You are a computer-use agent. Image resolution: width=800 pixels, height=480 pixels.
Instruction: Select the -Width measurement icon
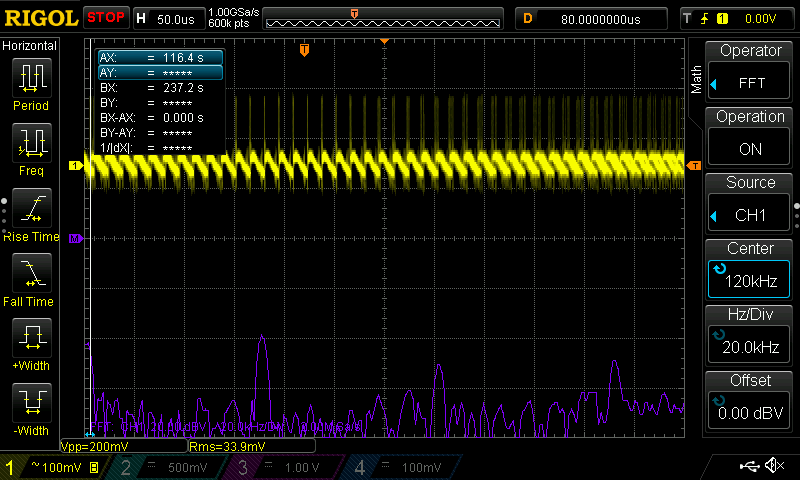point(31,403)
